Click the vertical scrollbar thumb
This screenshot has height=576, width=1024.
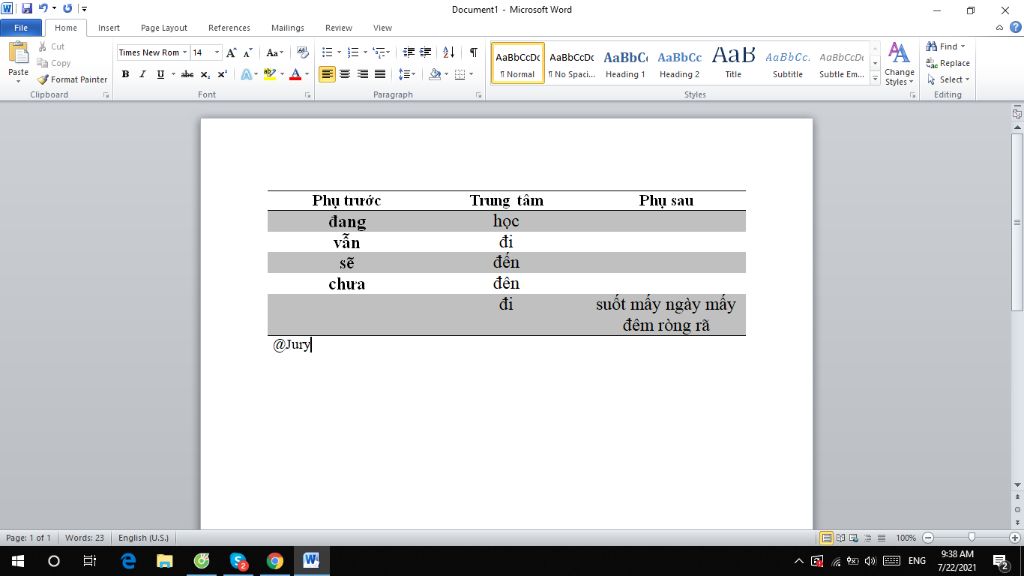pos(1017,222)
